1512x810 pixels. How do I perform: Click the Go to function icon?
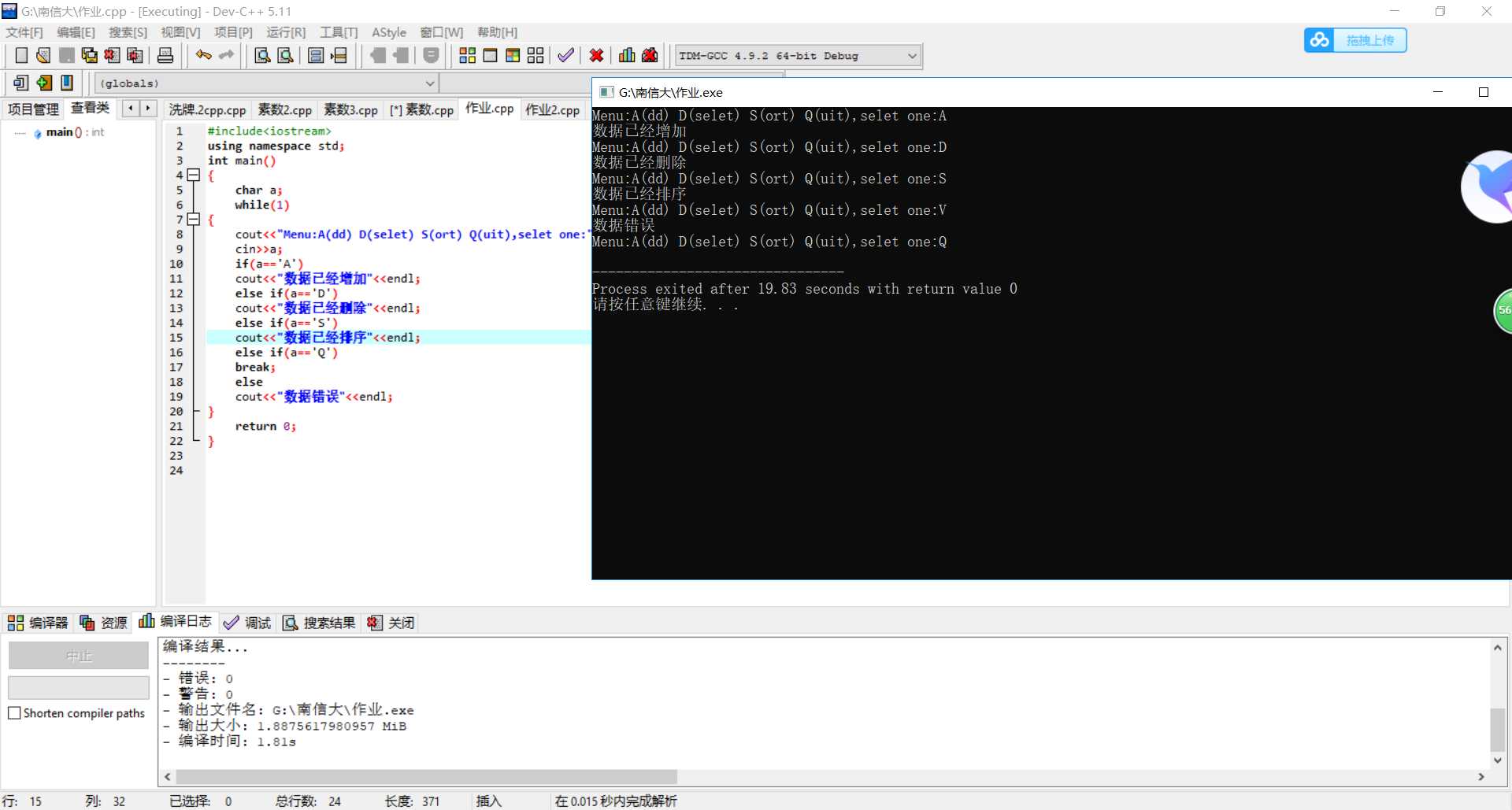pos(316,55)
